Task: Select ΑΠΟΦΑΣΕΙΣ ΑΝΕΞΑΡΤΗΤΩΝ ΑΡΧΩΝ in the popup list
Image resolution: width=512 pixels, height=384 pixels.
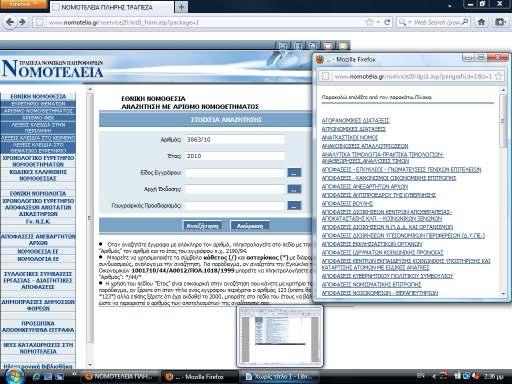Action: point(365,186)
